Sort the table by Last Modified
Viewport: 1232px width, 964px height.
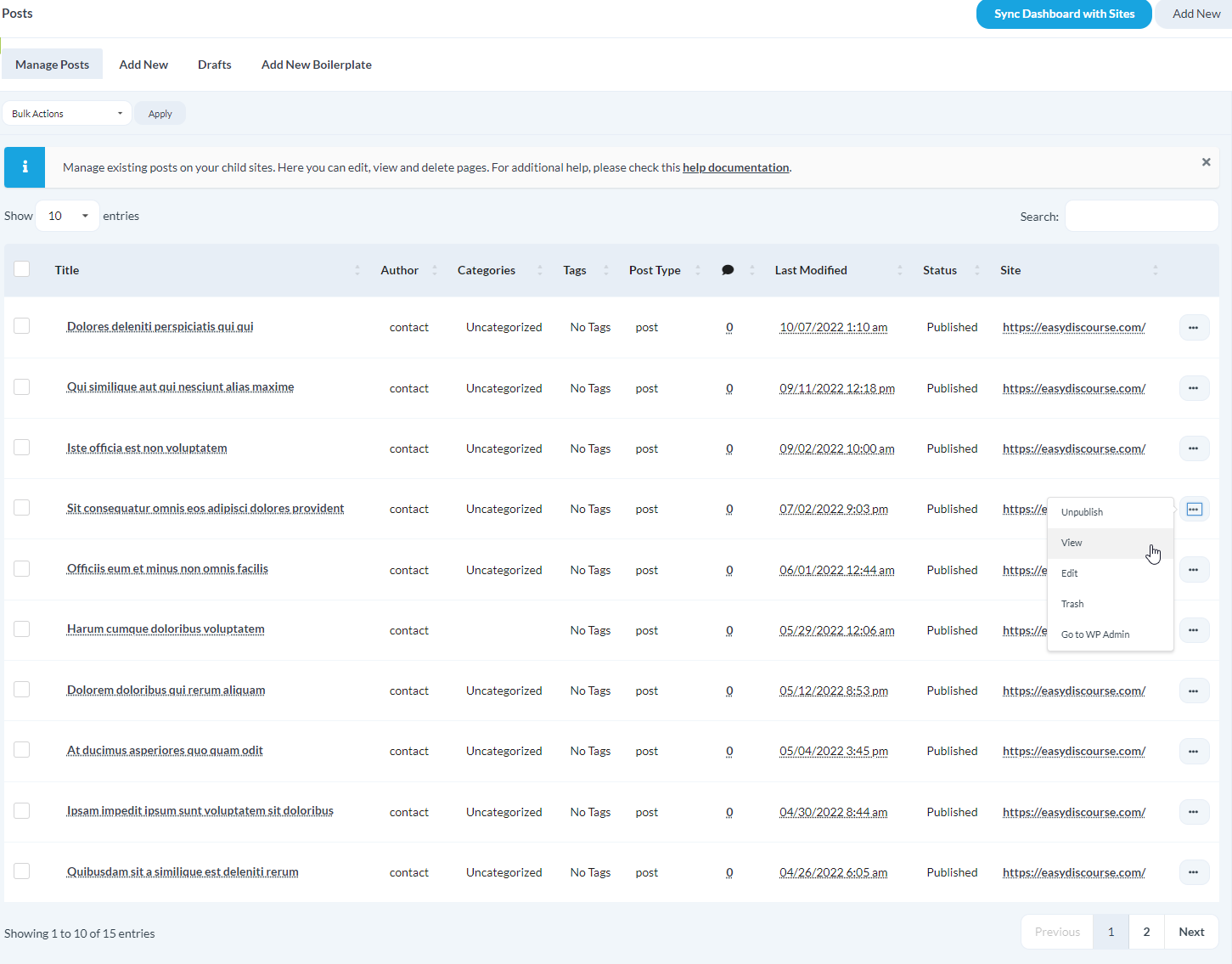tap(811, 270)
